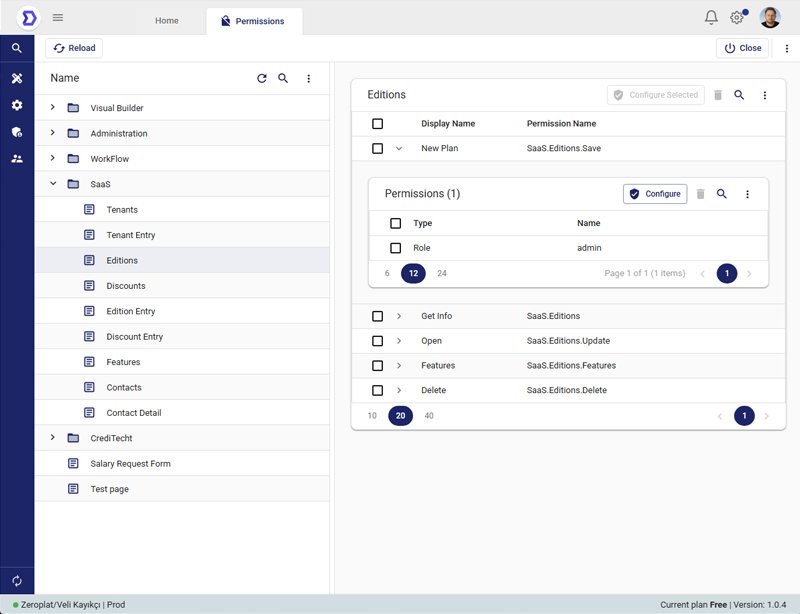Click the trash icon in Permissions panel
Image resolution: width=800 pixels, height=614 pixels.
(x=700, y=194)
